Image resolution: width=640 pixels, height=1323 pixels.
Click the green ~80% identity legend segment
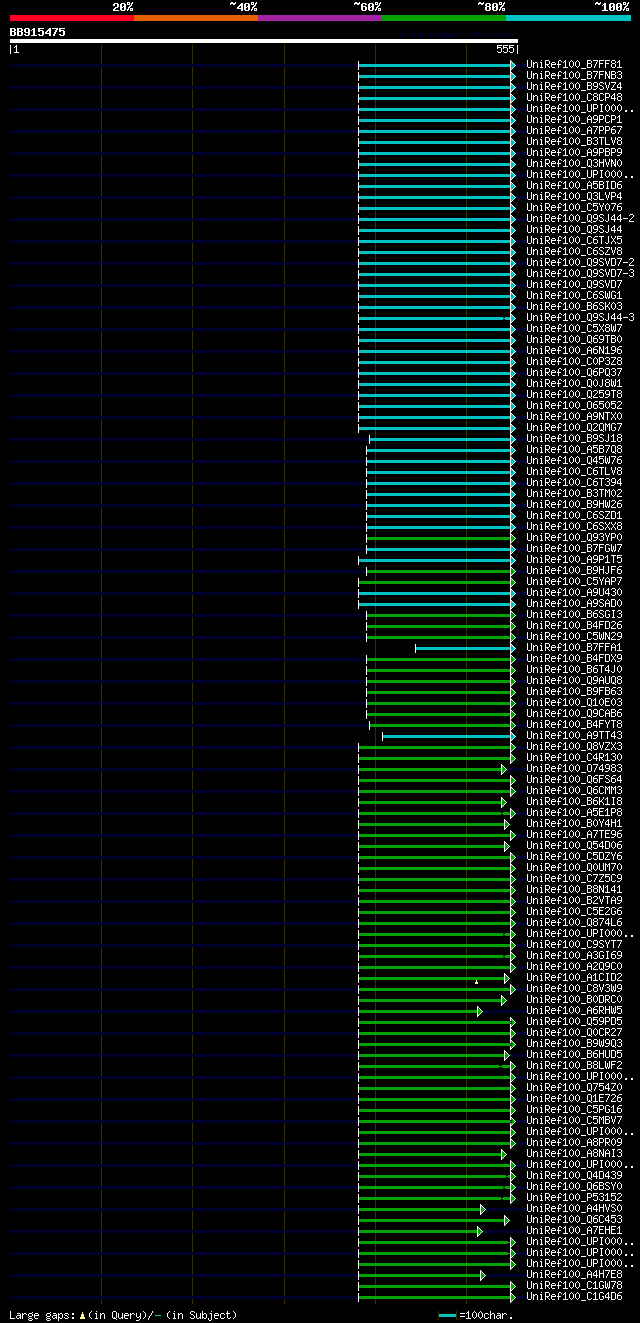tap(444, 18)
